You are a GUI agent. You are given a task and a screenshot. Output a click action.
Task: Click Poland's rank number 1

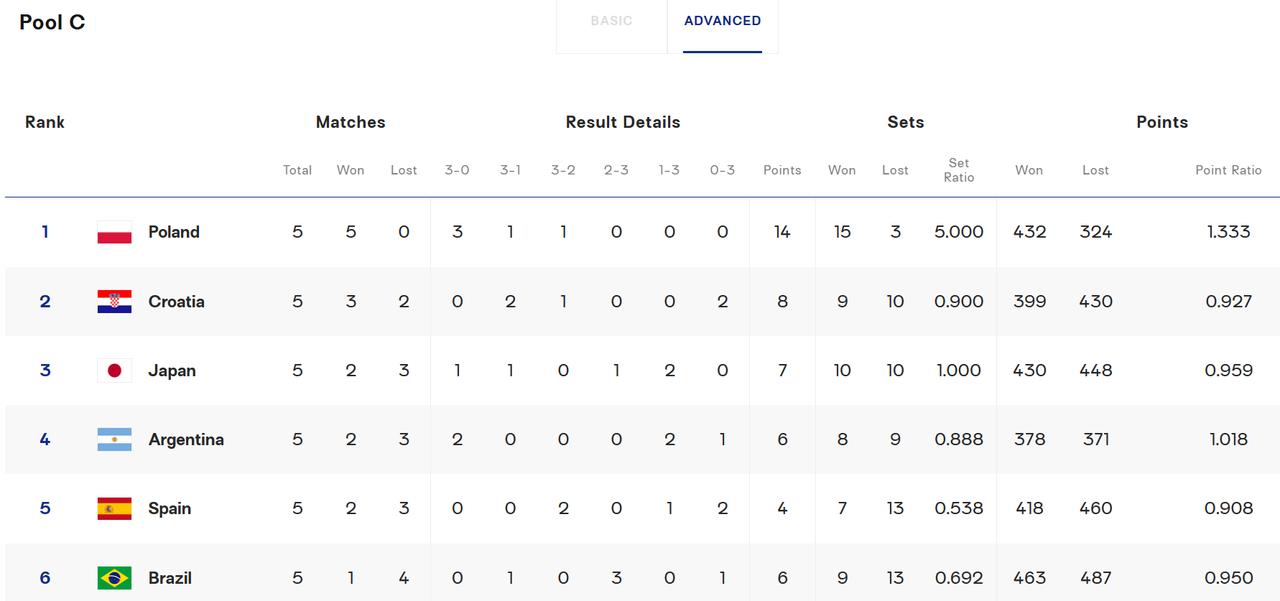click(x=45, y=232)
